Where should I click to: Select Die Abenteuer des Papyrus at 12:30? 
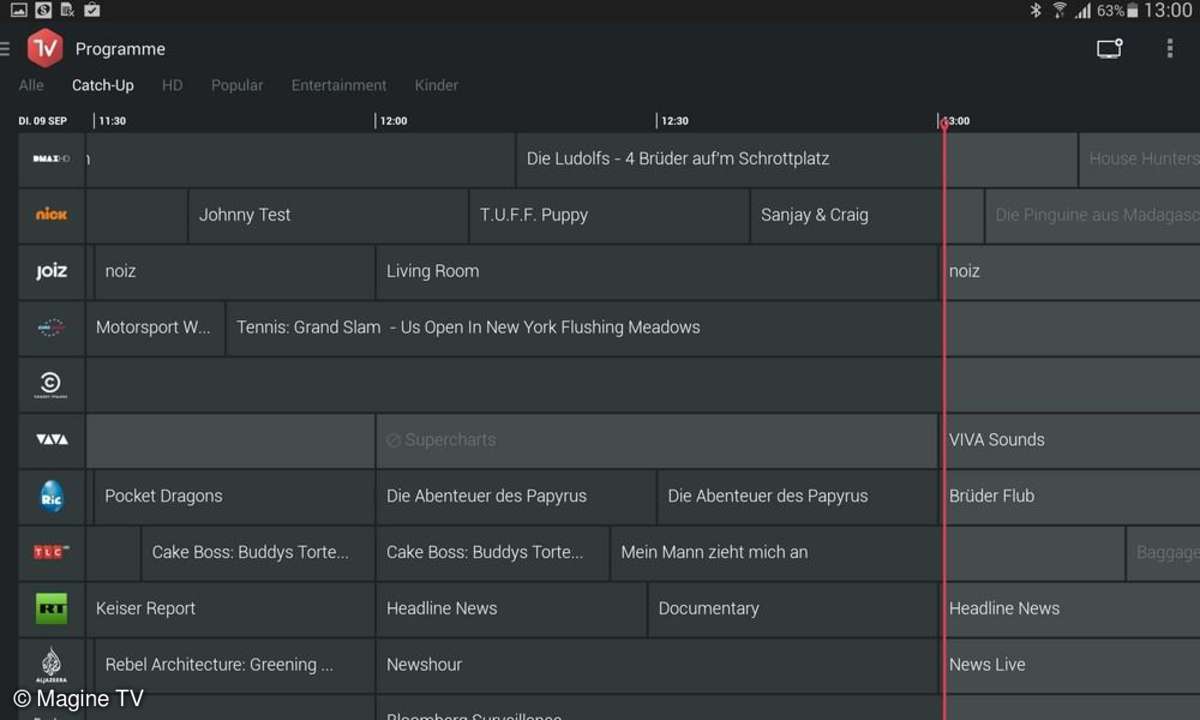[x=798, y=496]
